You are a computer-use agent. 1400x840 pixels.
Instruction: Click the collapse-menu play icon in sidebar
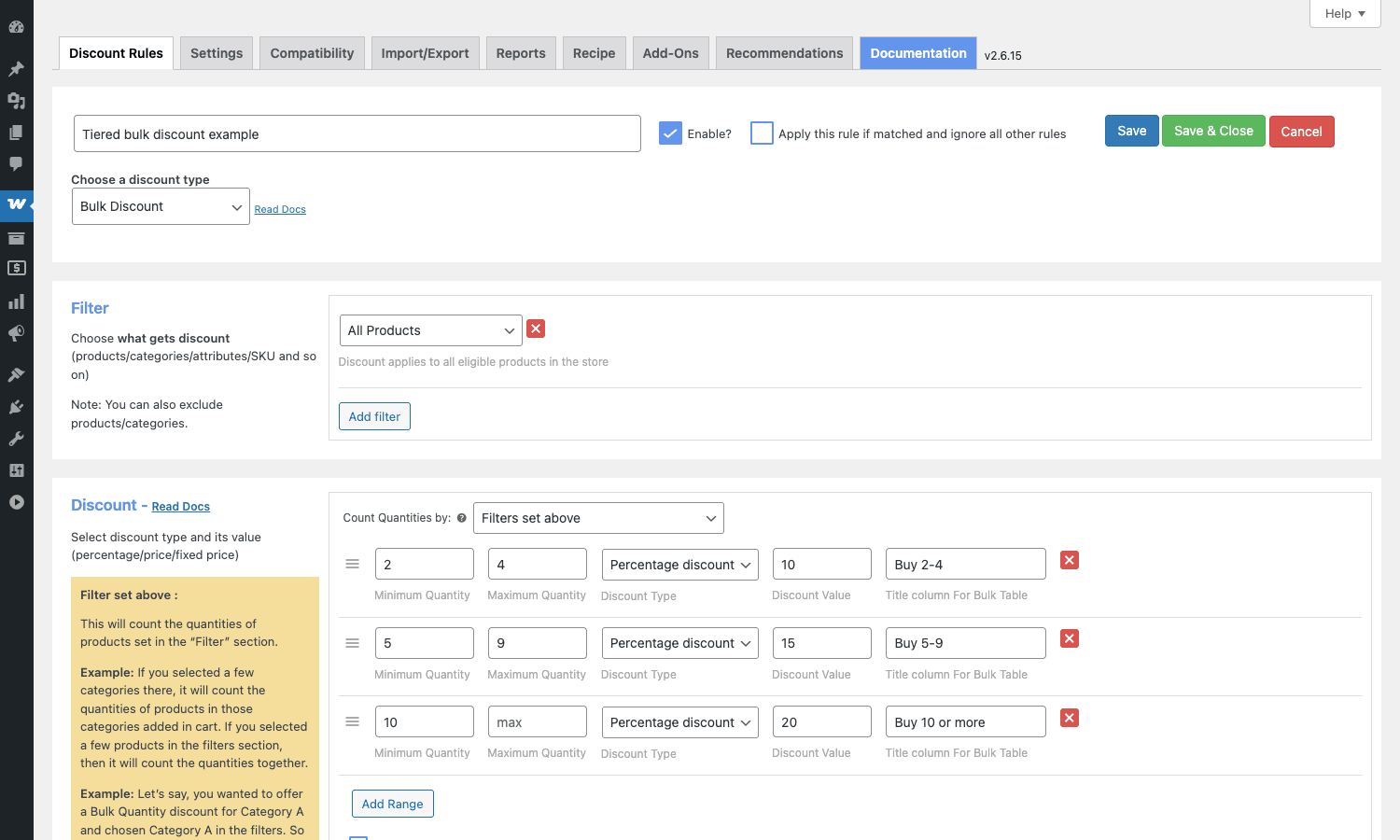point(16,502)
